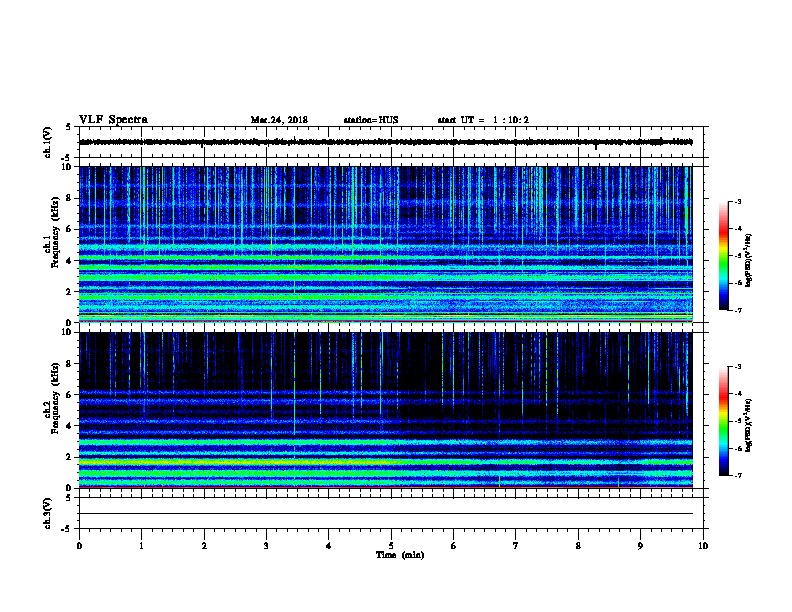
Task: Click the -7 label on ch.1 colorbar
Action: (738, 310)
